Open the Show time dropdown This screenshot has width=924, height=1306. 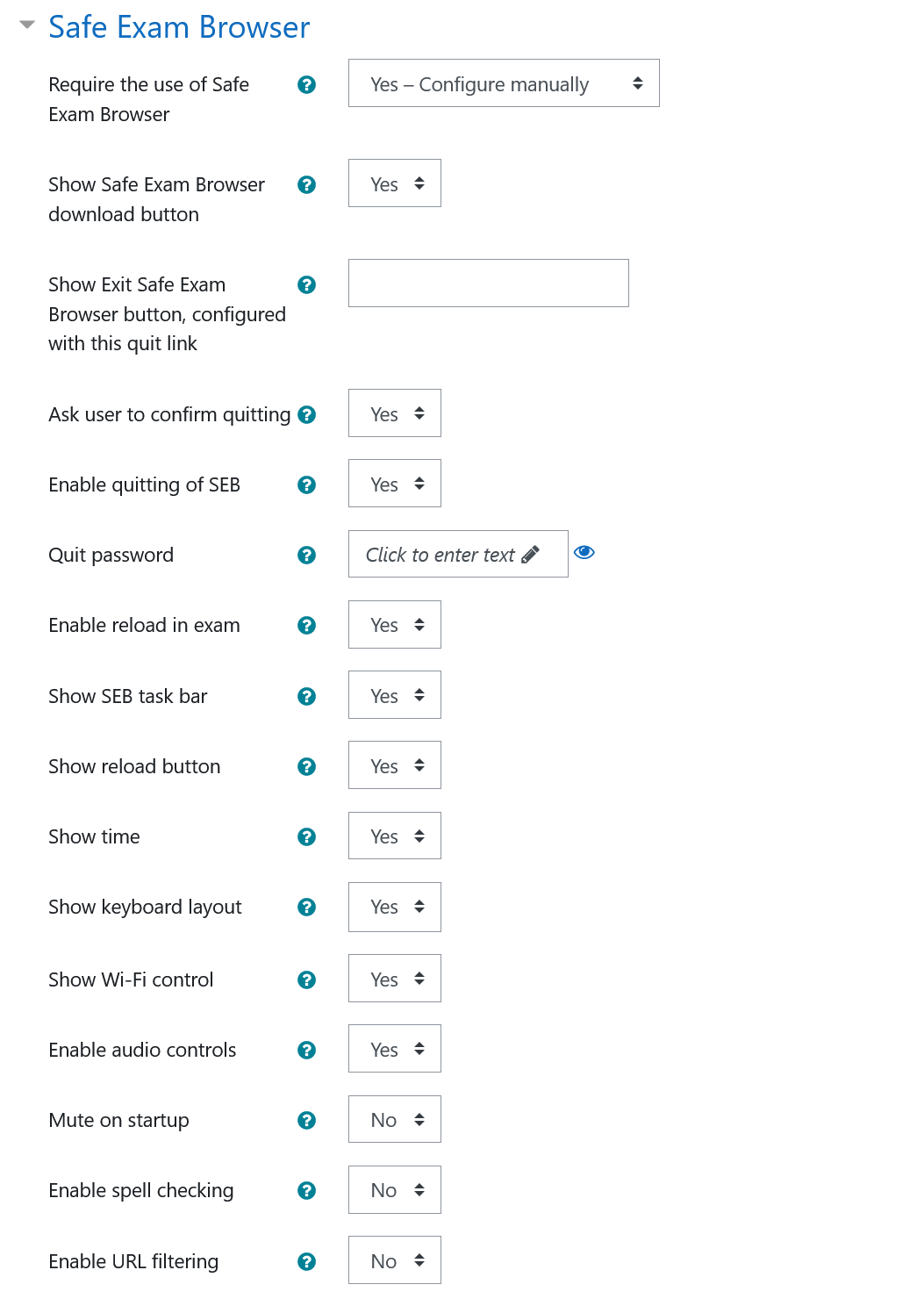coord(394,836)
